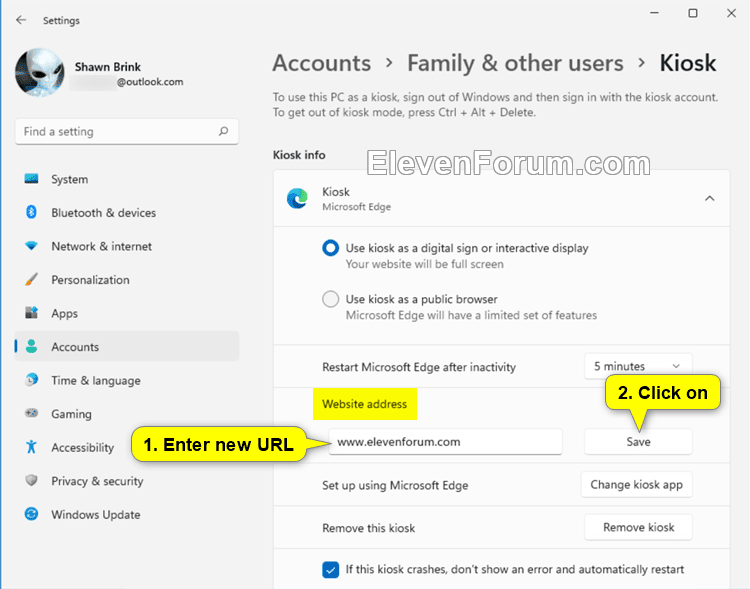Focus the Find a setting box
The image size is (750, 589).
click(x=127, y=132)
